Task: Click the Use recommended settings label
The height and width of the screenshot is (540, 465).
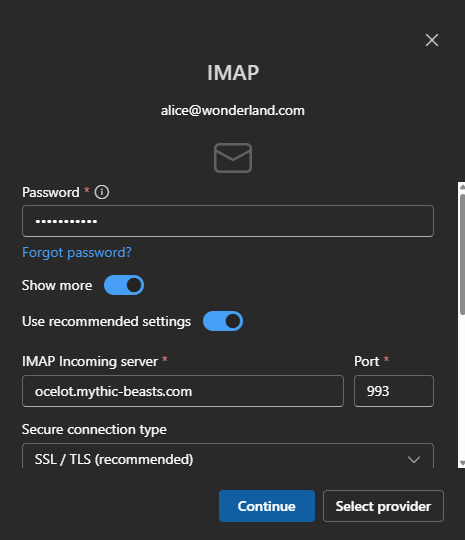Action: [x=106, y=321]
